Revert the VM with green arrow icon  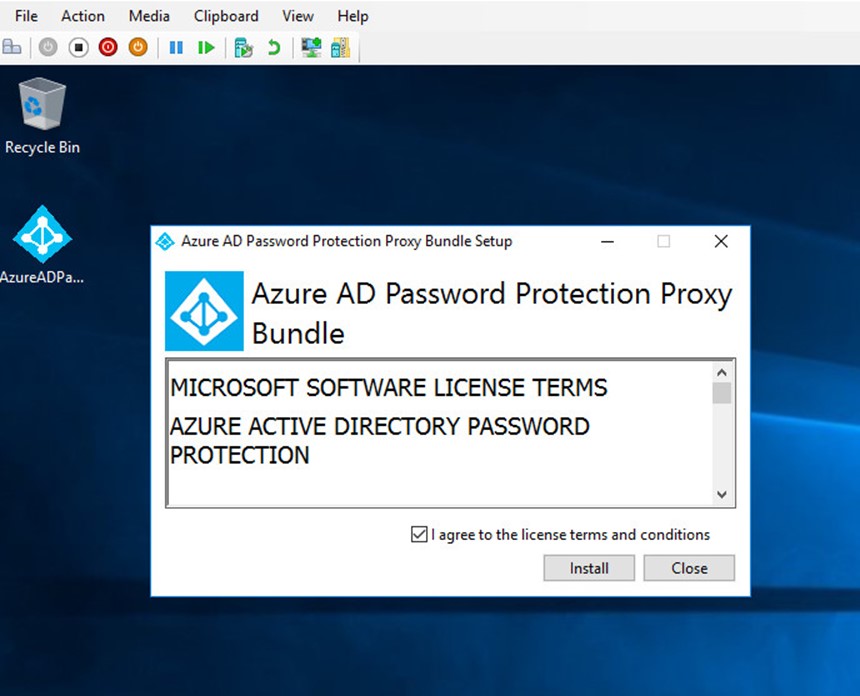click(x=273, y=48)
